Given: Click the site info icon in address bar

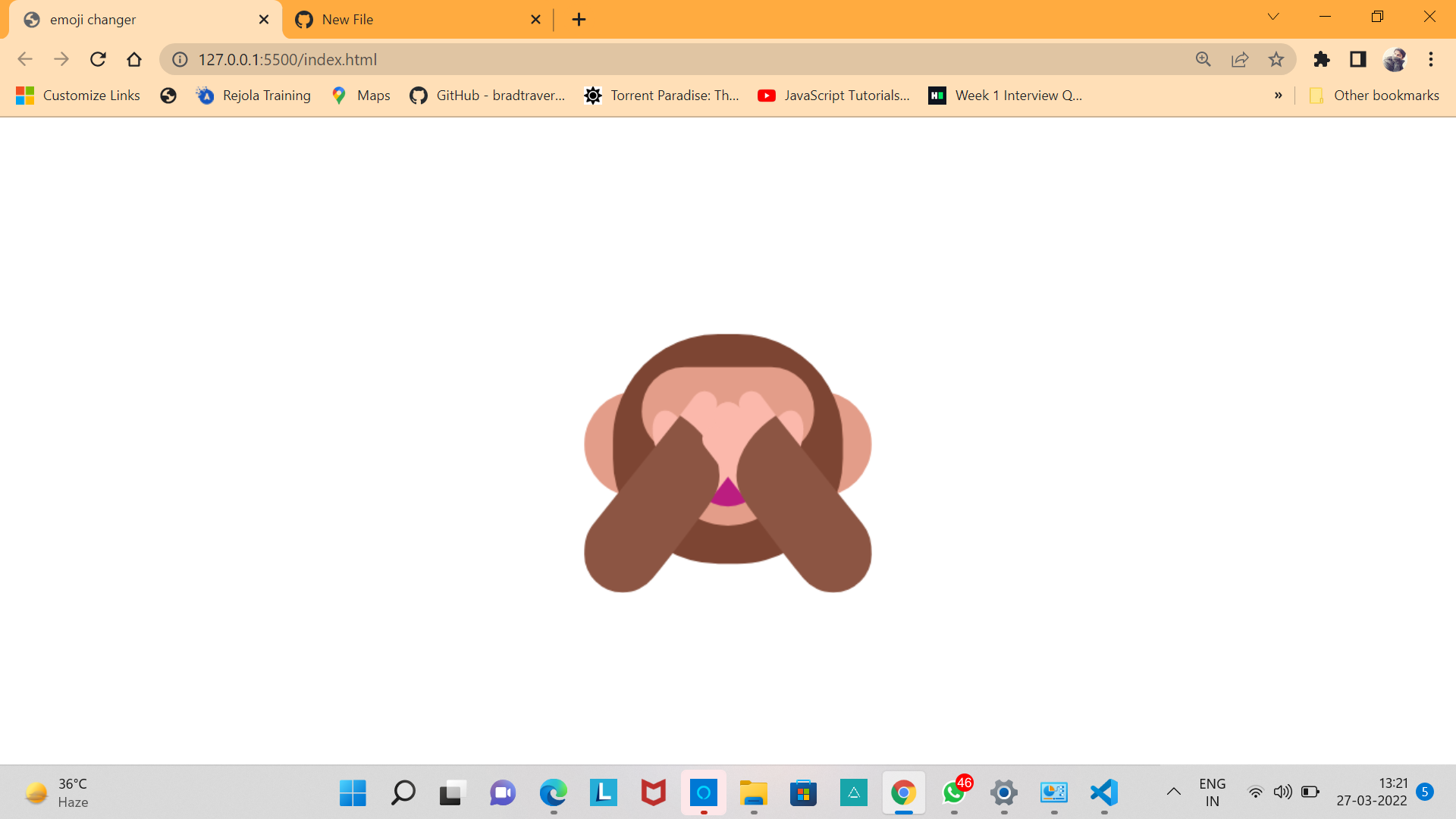Looking at the screenshot, I should (179, 59).
